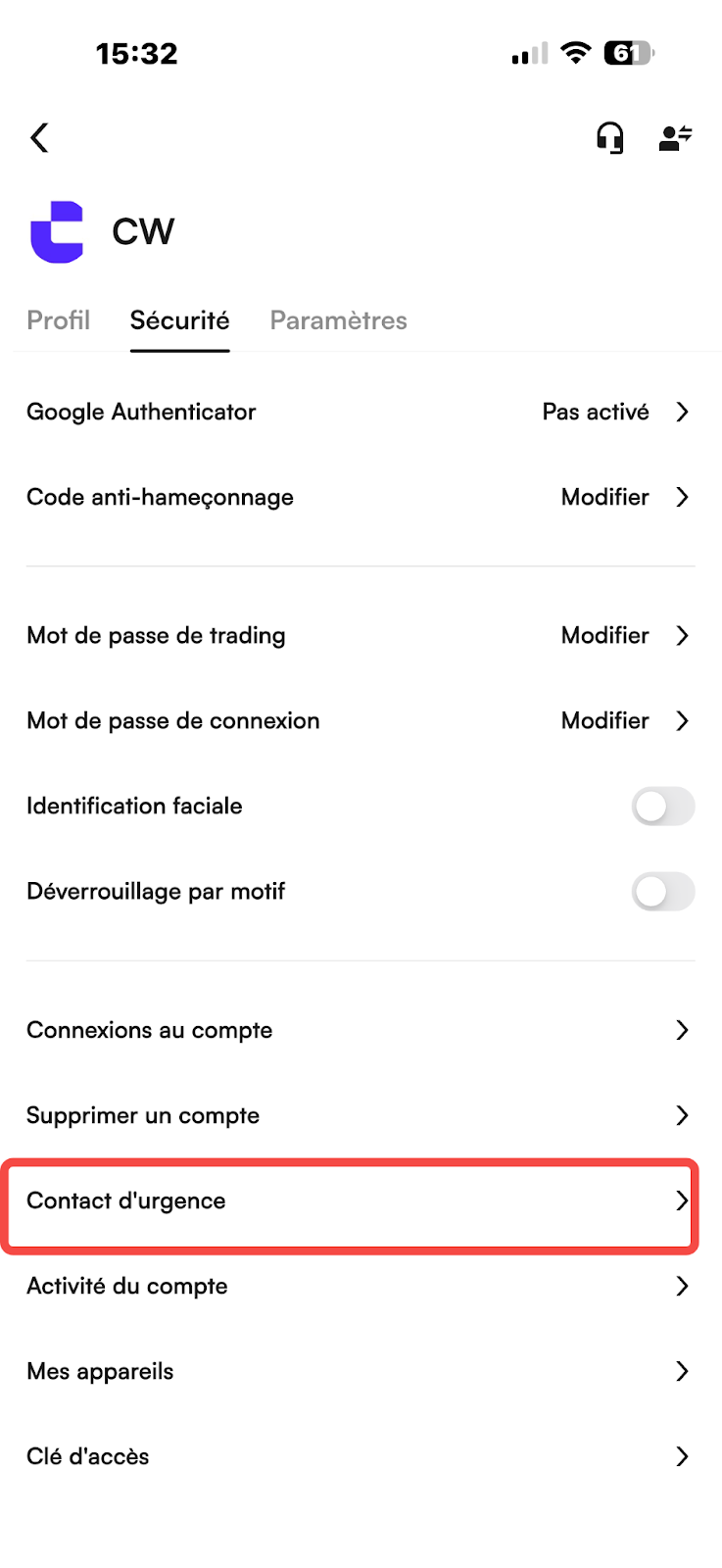722x1568 pixels.
Task: Tap the back arrow icon
Action: point(39,138)
